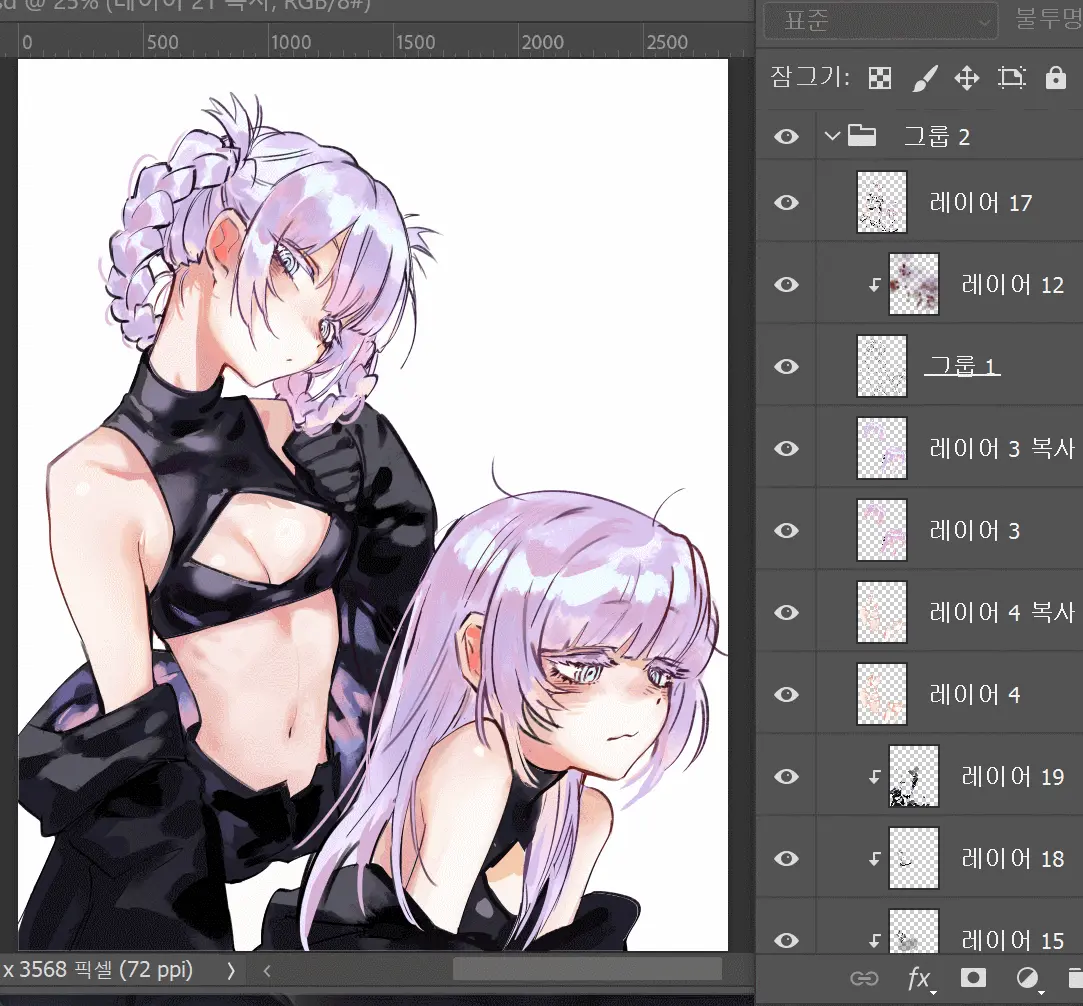1083x1006 pixels.
Task: Click the lock transparent pixels icon
Action: click(x=880, y=78)
